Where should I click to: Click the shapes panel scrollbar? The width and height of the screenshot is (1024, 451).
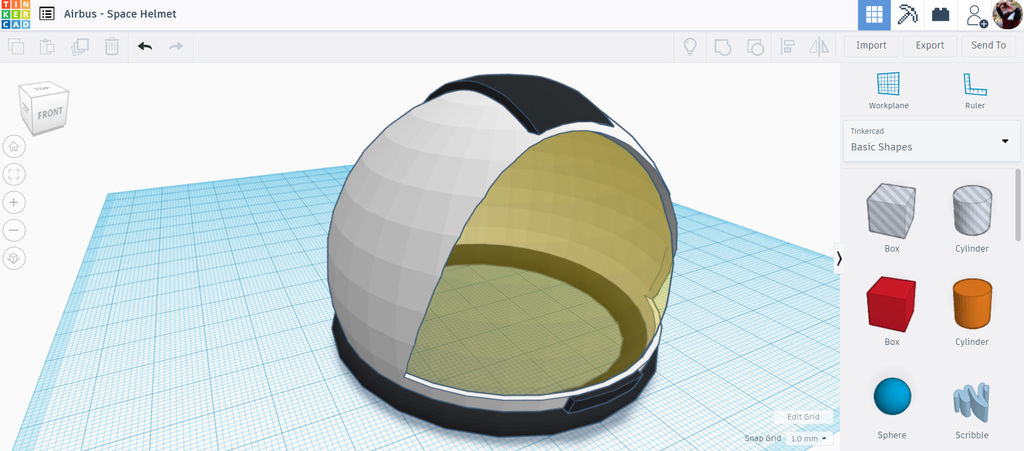click(x=1018, y=204)
